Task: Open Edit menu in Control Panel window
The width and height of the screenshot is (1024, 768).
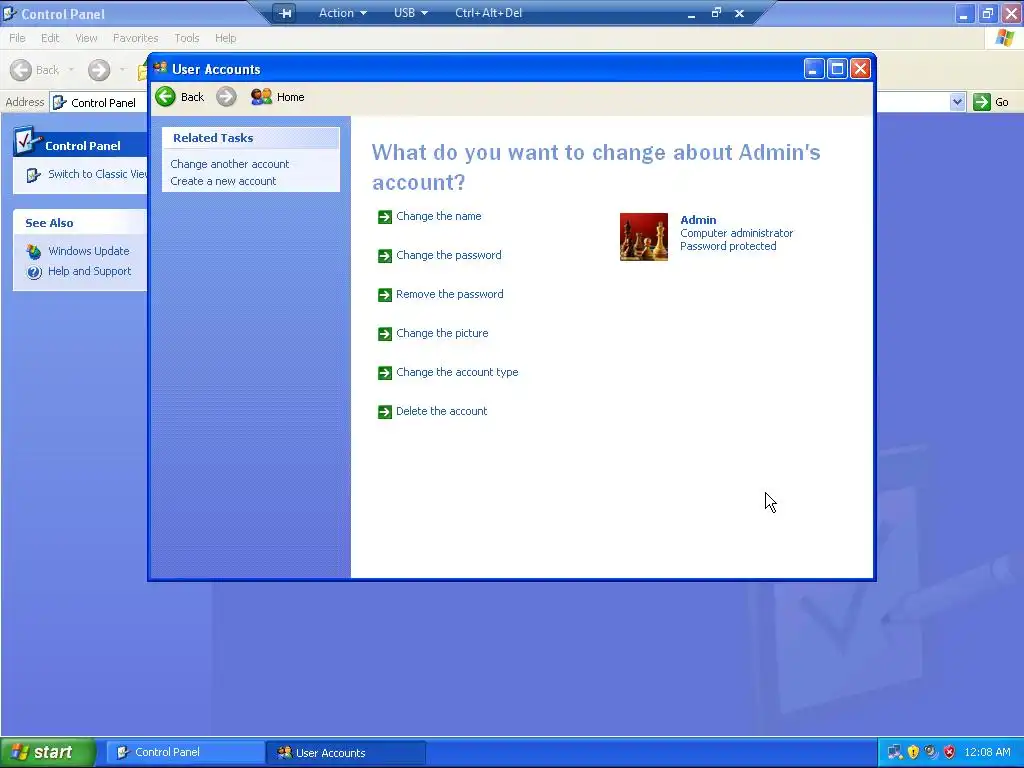Action: pos(50,38)
